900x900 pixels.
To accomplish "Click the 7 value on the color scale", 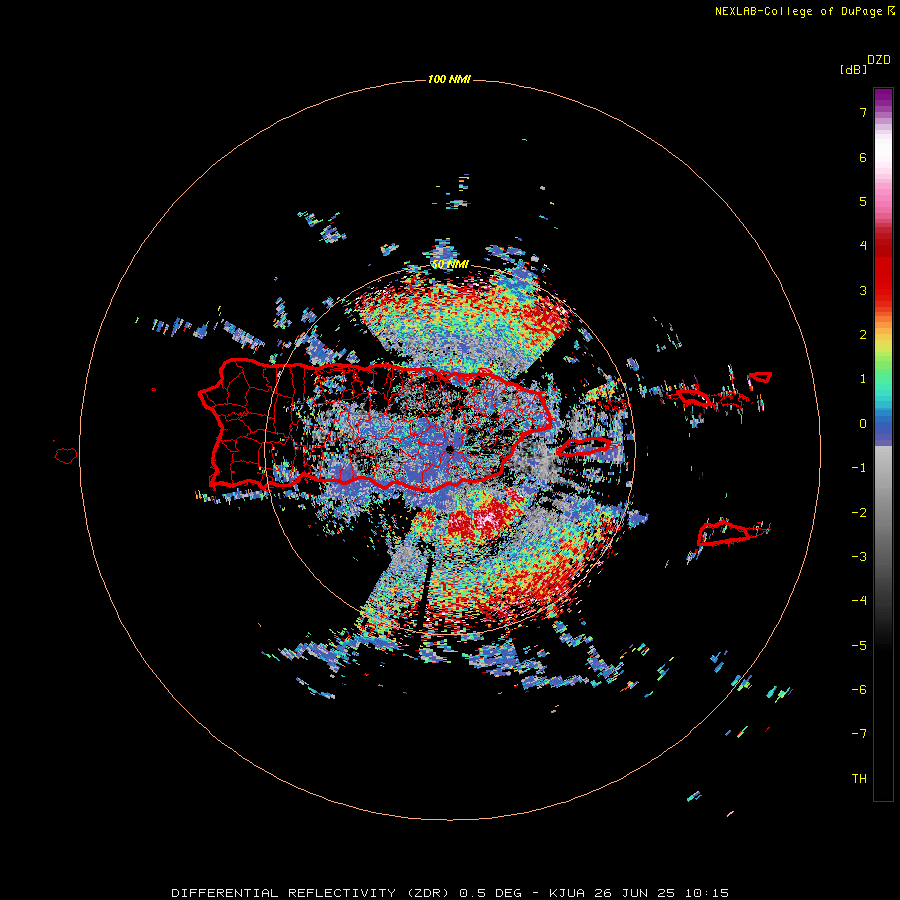I will [x=863, y=112].
